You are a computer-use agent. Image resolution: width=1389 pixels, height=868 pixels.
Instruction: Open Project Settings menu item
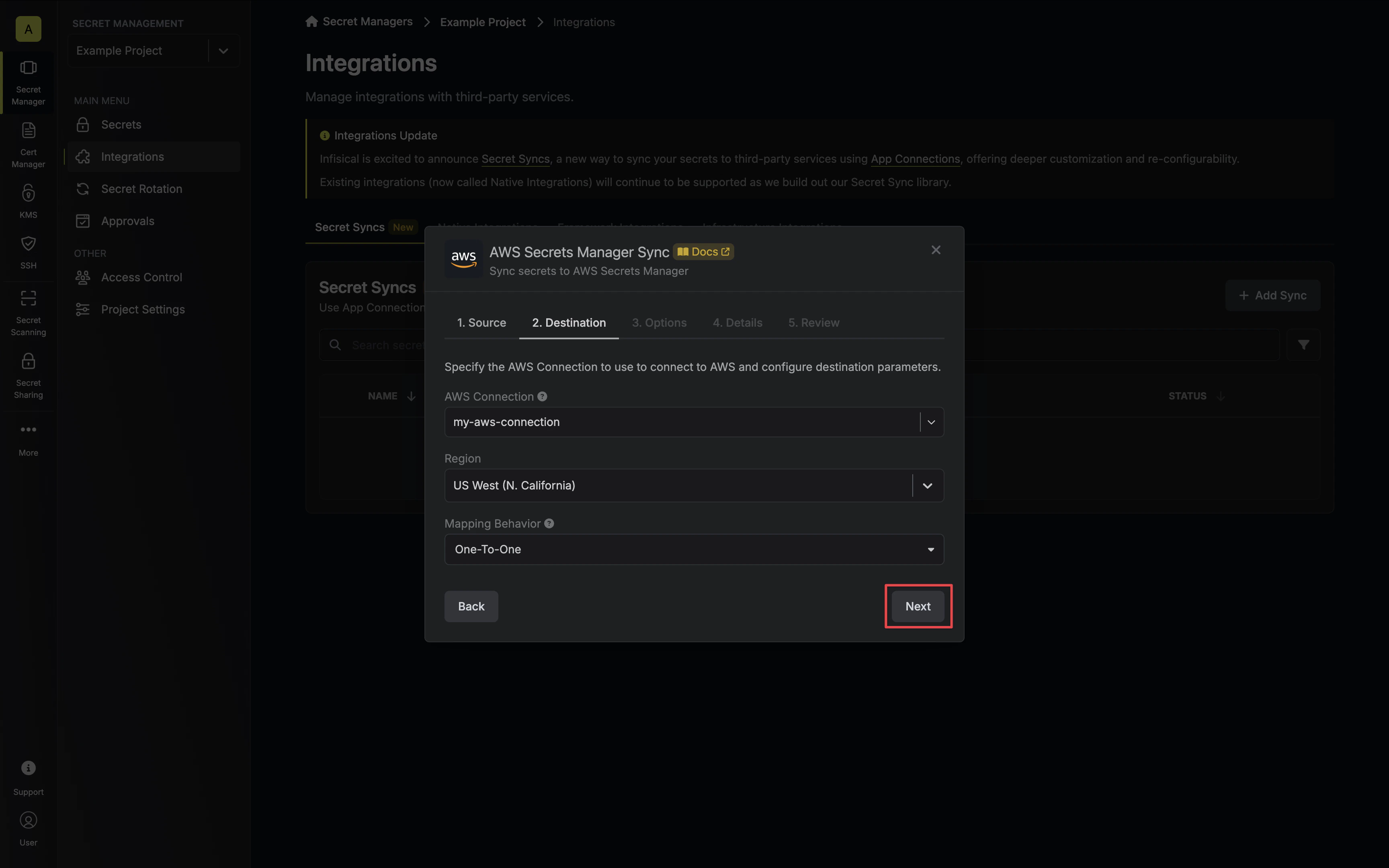154,309
